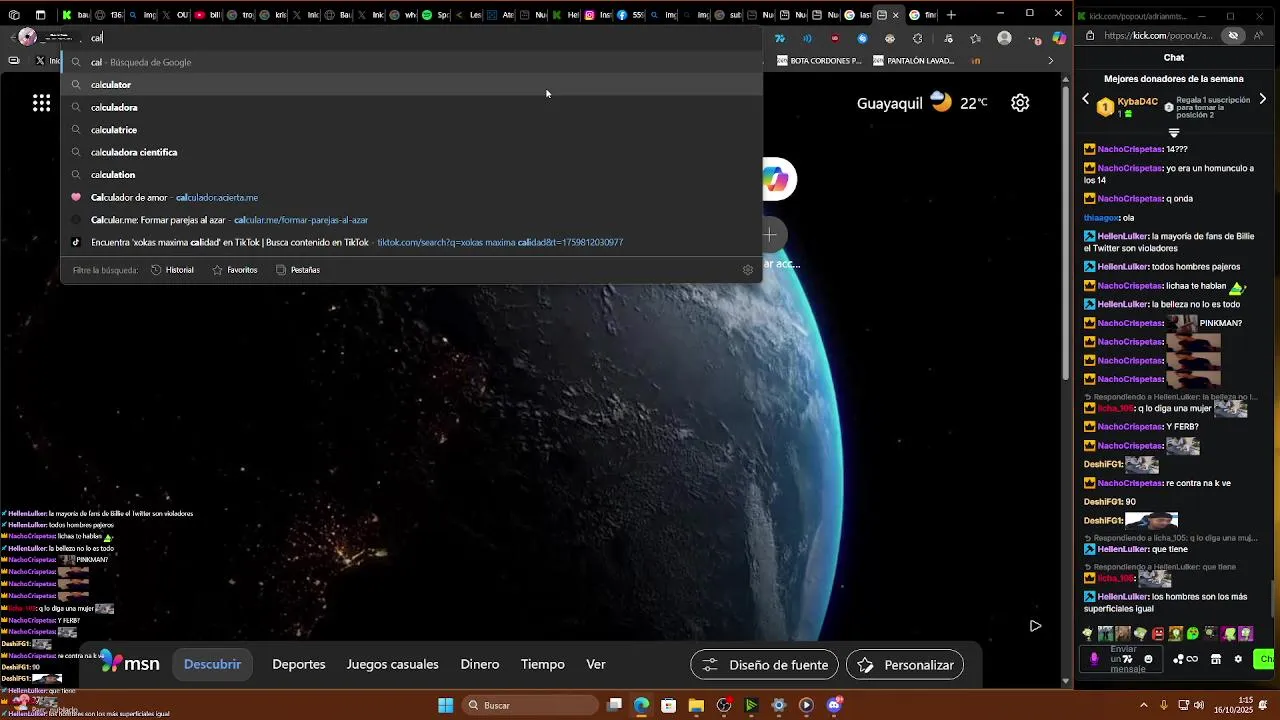1280x720 pixels.
Task: Switch to the Dinero tab
Action: (x=480, y=665)
